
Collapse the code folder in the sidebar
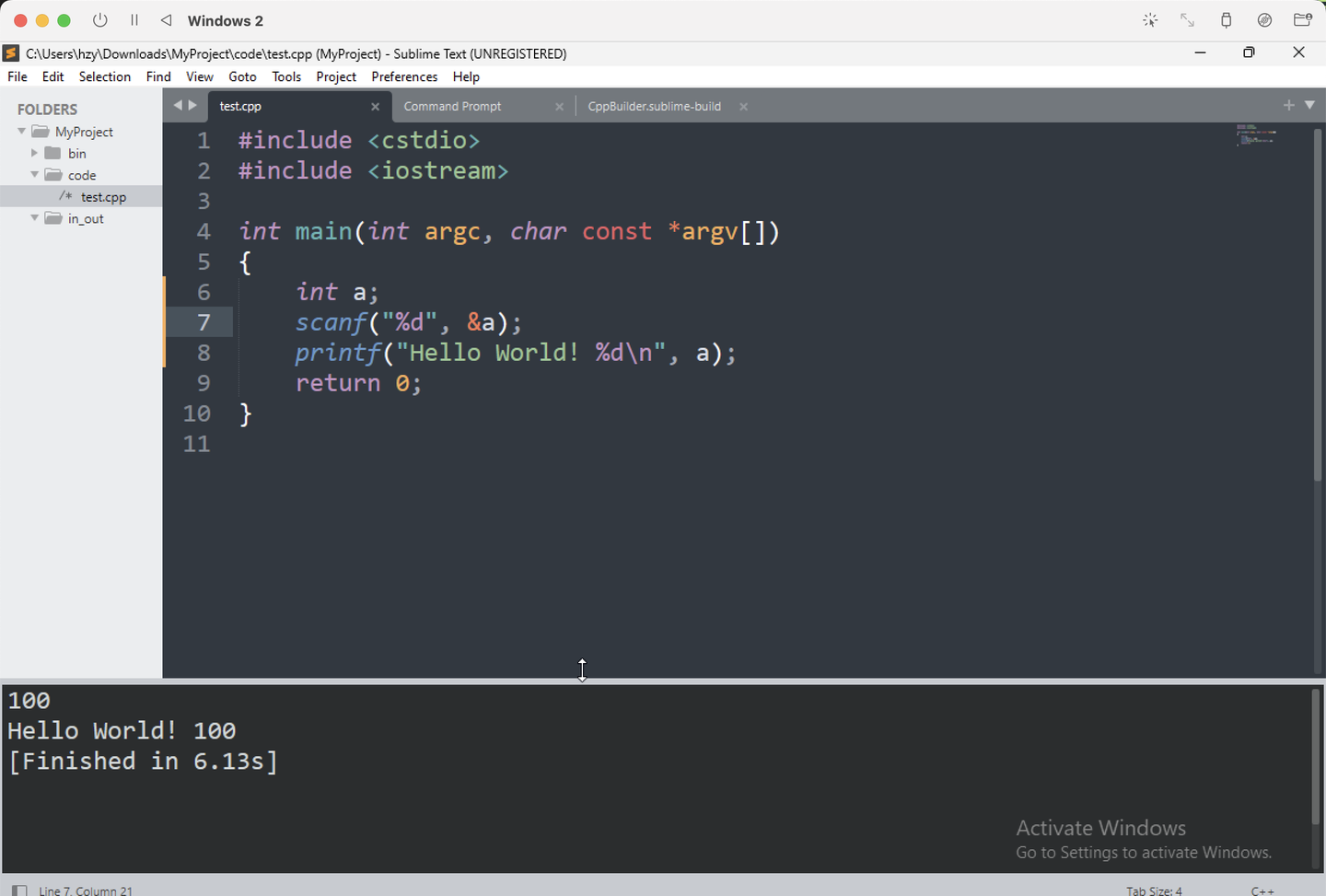[x=34, y=174]
